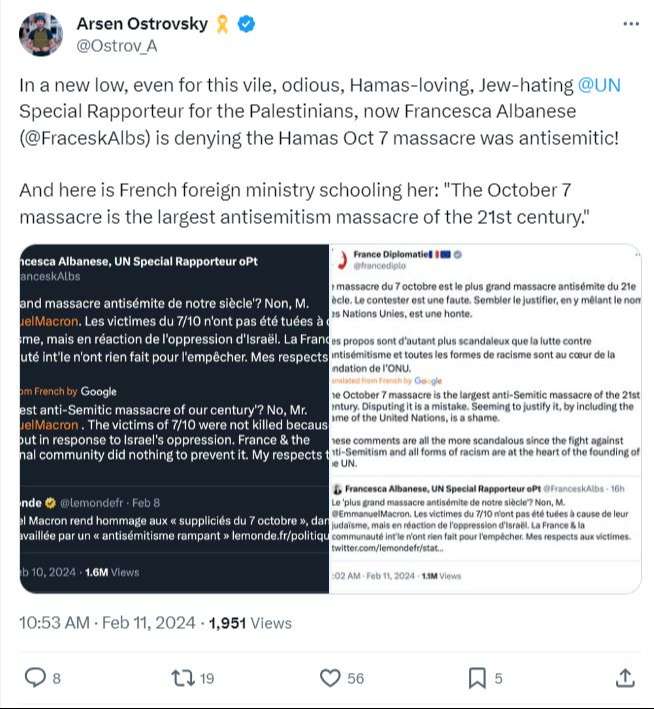Open Arsen Ostrovsky's profile picture
The height and width of the screenshot is (709, 654).
click(41, 33)
